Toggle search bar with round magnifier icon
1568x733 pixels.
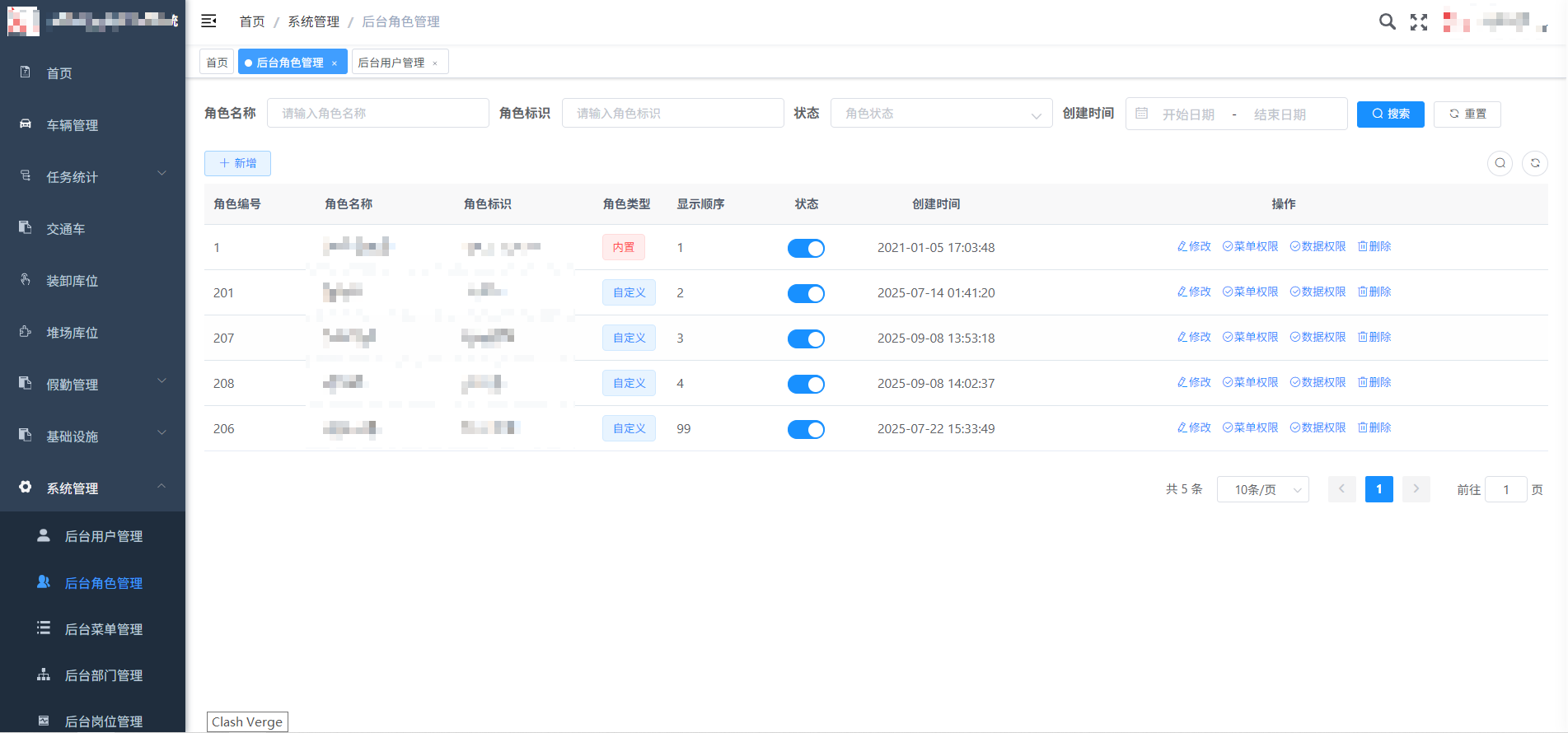(1500, 163)
